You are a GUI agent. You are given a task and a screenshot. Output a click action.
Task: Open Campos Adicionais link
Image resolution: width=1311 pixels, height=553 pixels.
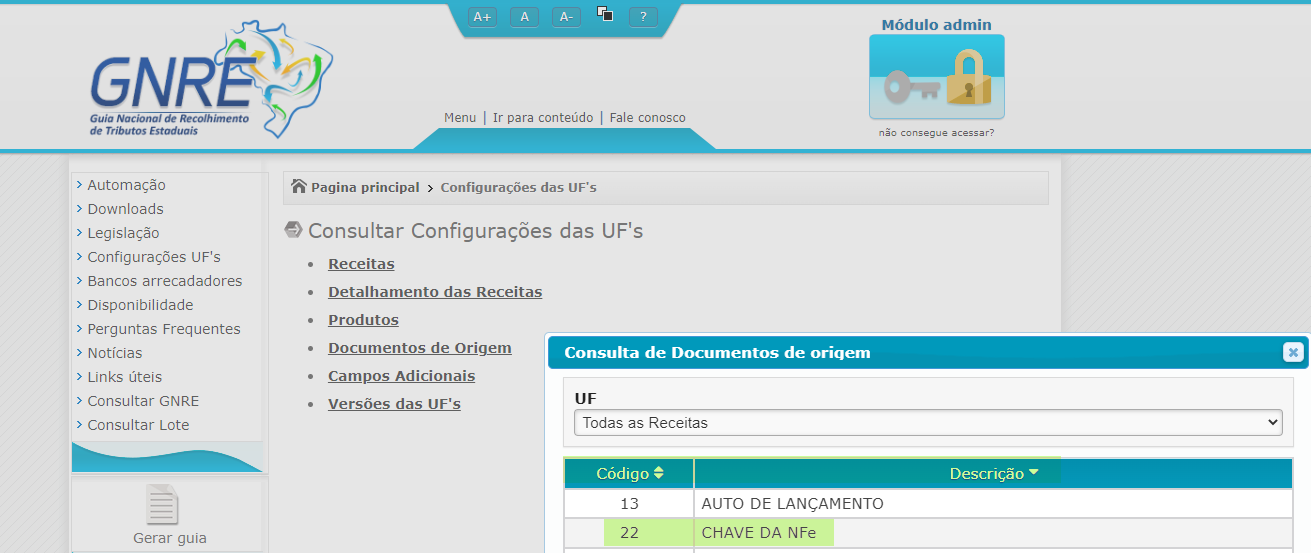coord(402,376)
